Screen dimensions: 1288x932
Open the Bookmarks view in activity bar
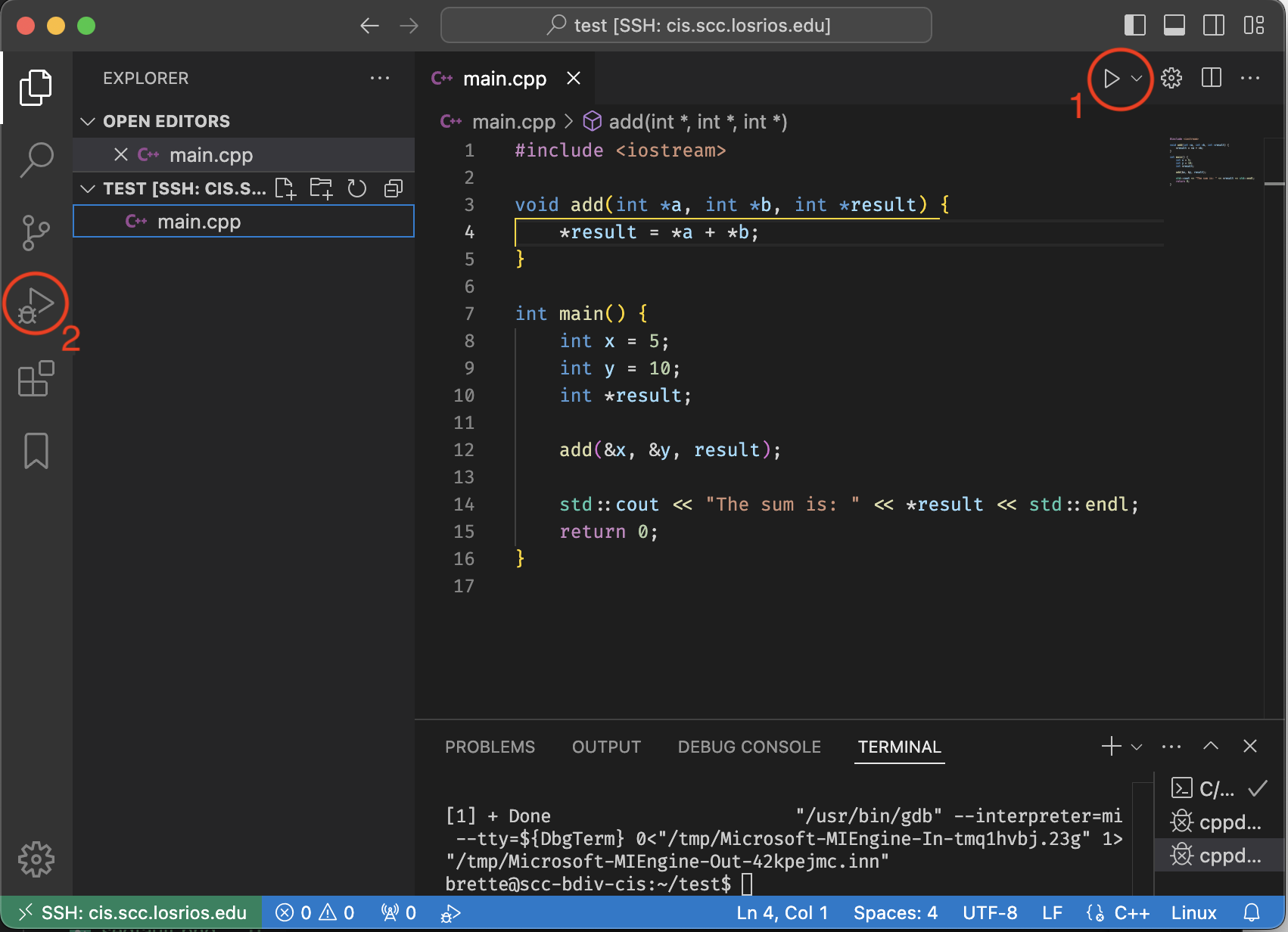click(x=36, y=451)
